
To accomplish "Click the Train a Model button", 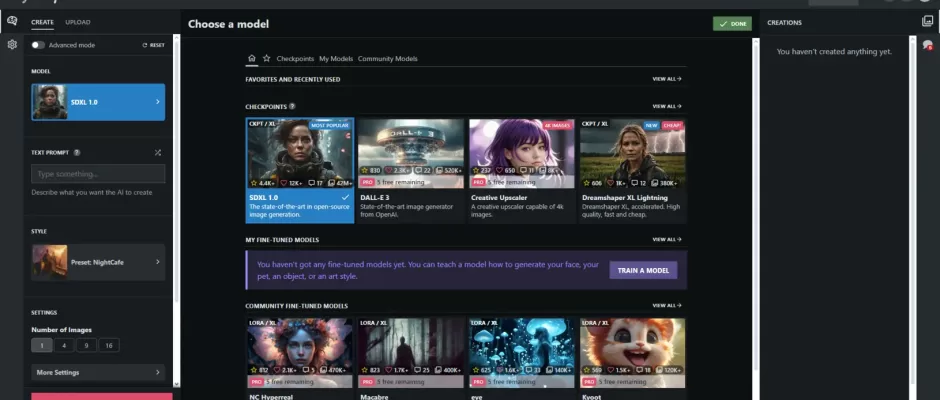I will 643,270.
